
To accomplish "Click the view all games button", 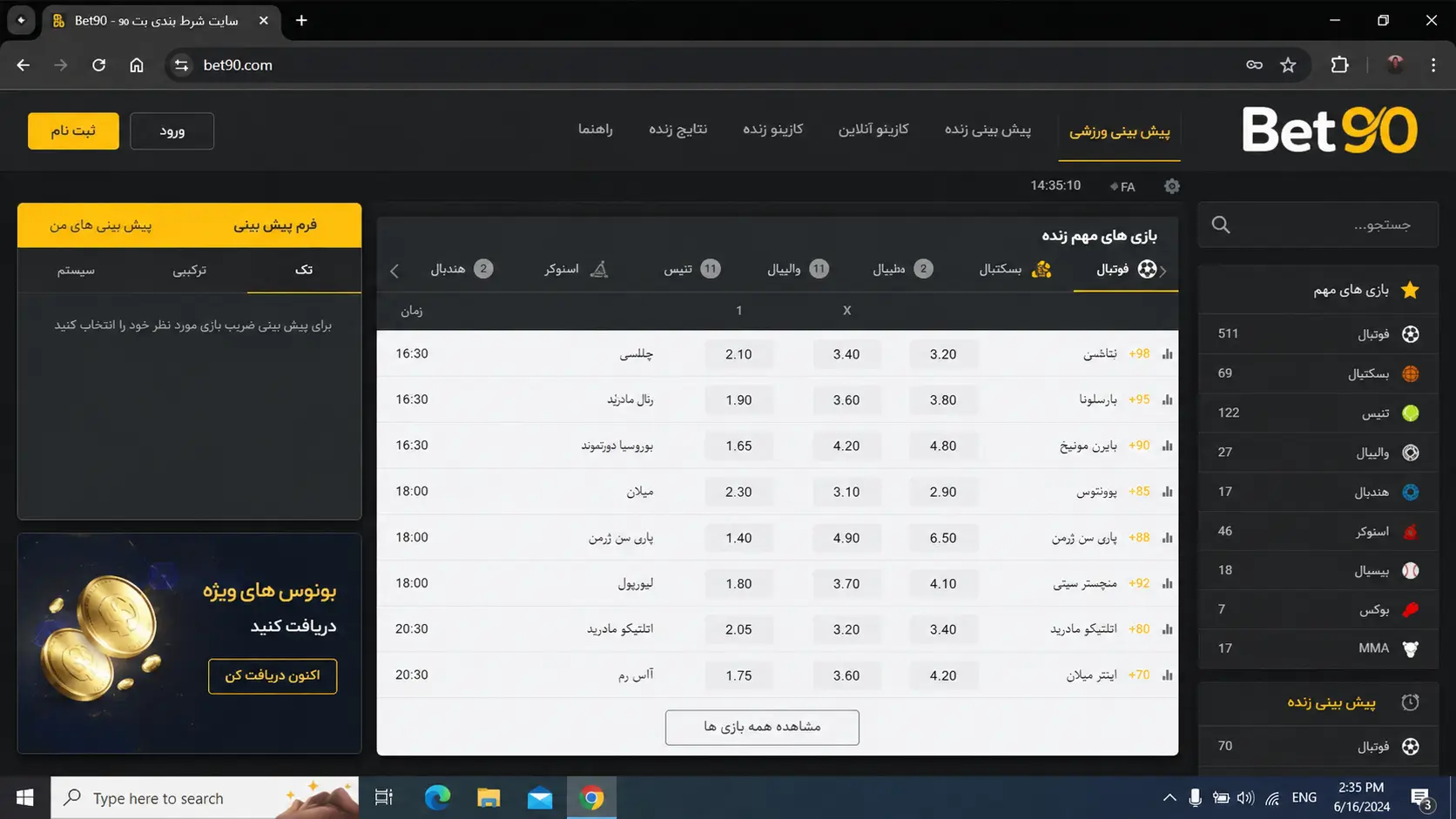I will (762, 727).
